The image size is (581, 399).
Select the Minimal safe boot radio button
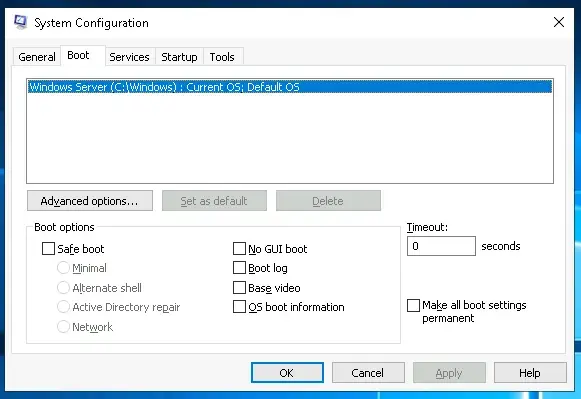tap(63, 268)
